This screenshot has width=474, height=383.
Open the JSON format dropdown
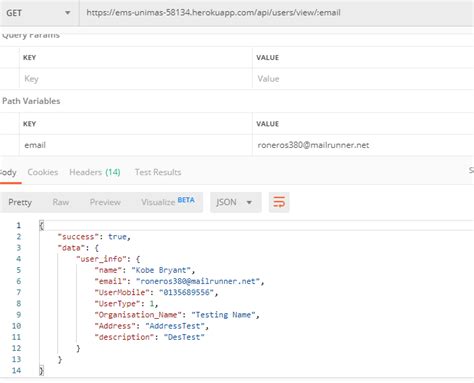click(x=235, y=202)
